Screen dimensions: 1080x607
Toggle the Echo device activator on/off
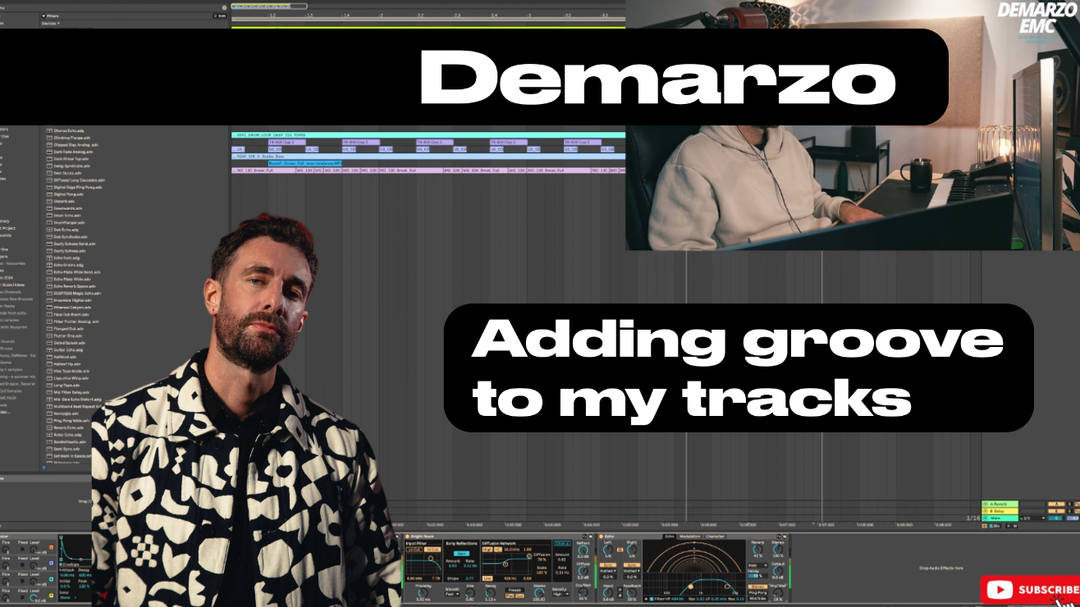600,537
